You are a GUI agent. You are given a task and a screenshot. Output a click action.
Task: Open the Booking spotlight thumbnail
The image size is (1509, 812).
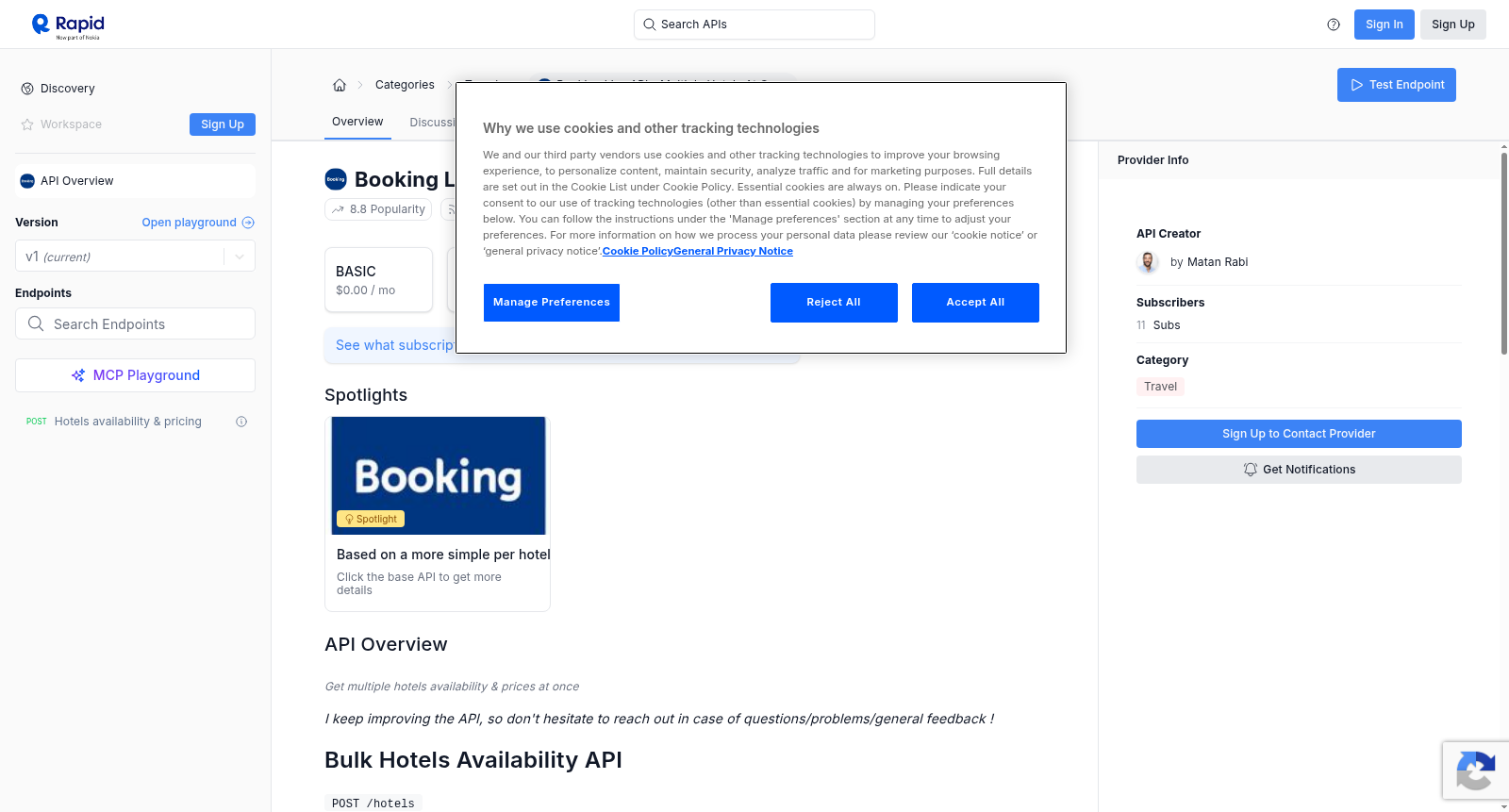tap(439, 475)
